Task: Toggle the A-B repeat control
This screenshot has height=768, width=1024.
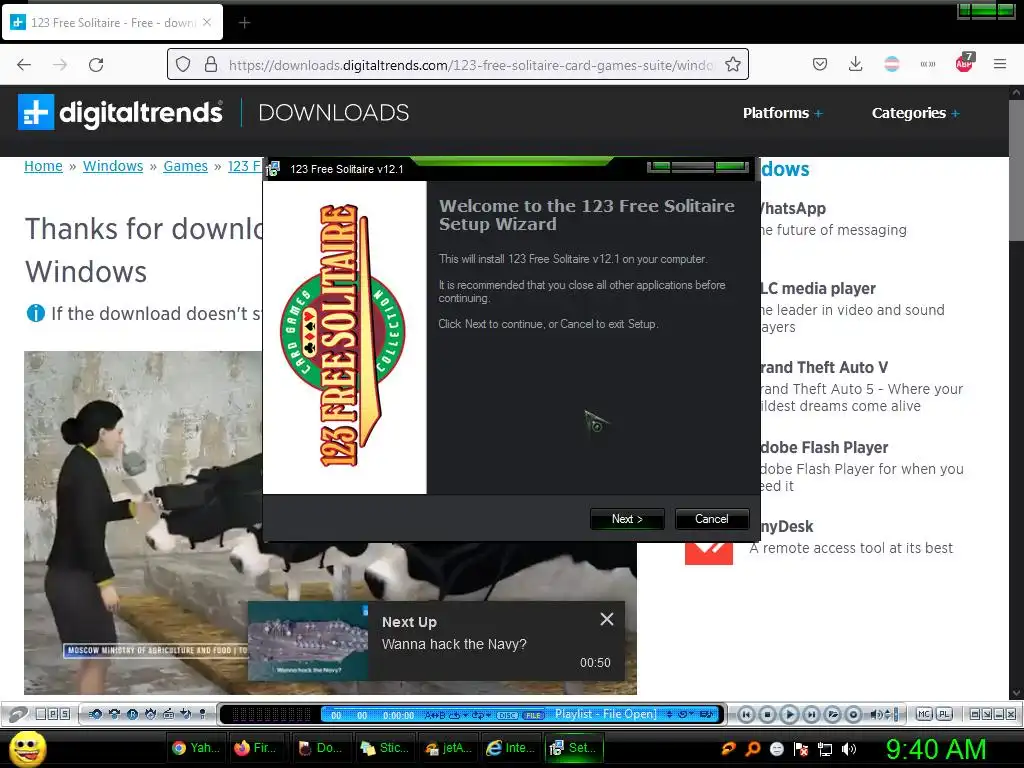Action: [435, 715]
